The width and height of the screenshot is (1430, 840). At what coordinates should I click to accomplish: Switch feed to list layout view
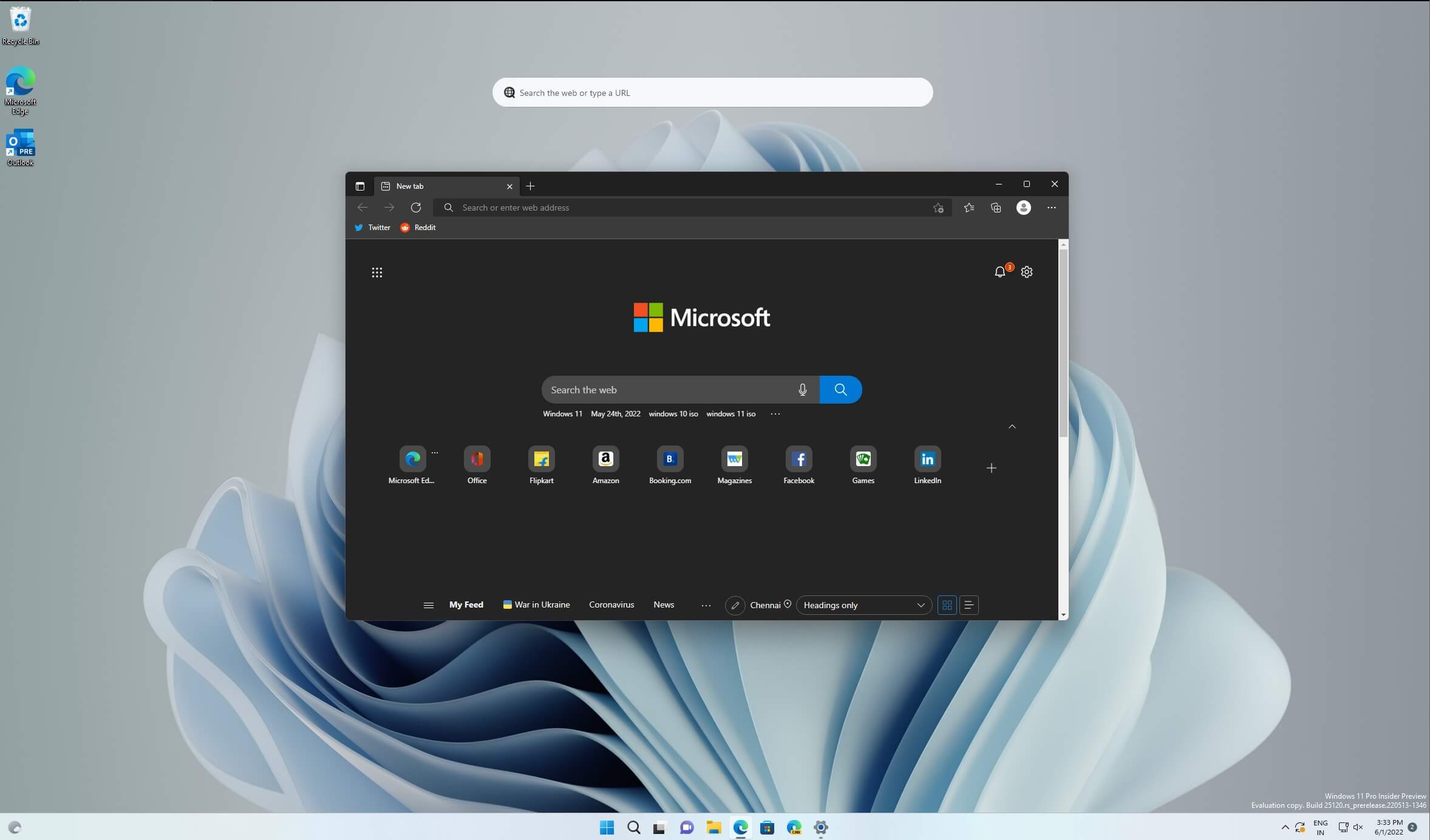click(968, 605)
